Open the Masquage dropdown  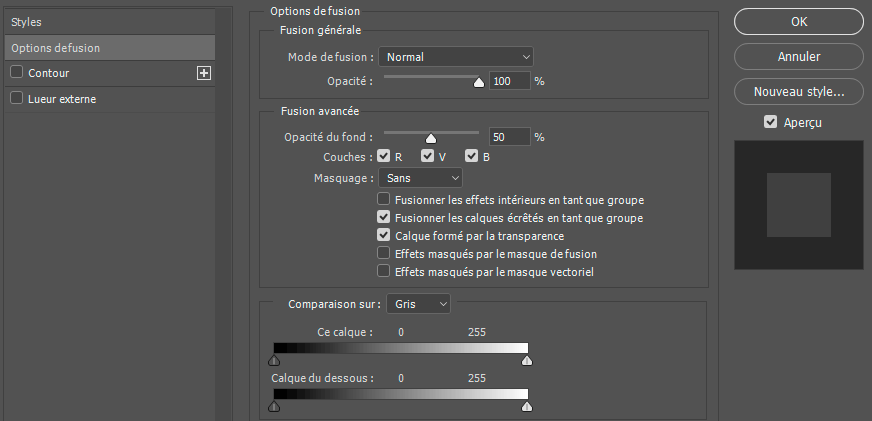pos(420,178)
